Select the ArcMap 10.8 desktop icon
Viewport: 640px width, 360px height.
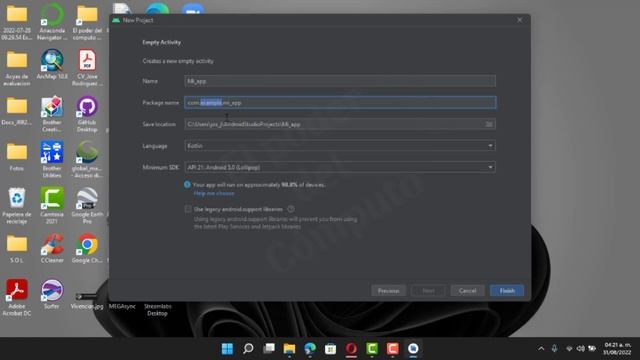(x=52, y=64)
